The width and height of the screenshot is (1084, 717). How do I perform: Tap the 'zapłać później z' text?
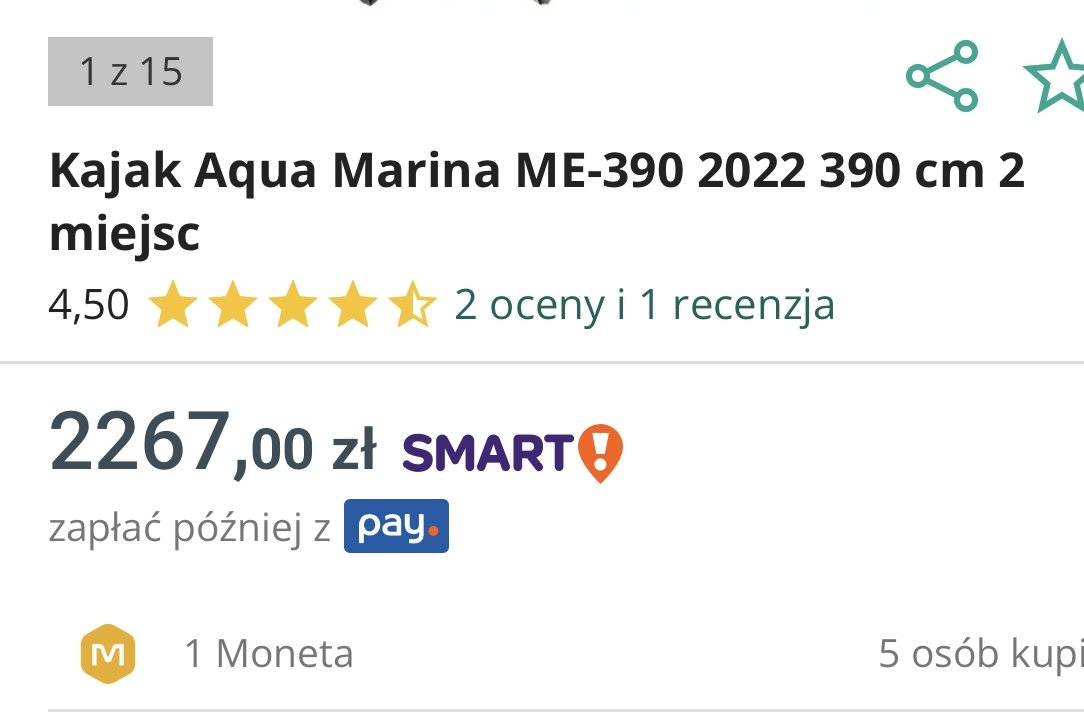point(189,528)
